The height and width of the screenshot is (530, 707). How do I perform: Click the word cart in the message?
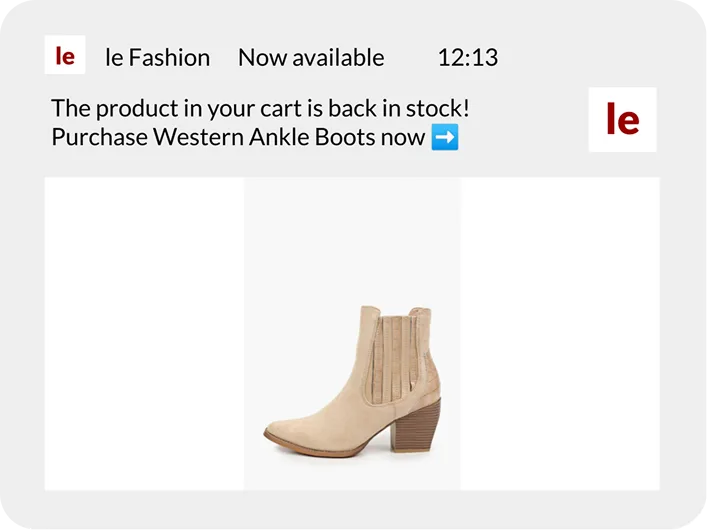(x=283, y=108)
